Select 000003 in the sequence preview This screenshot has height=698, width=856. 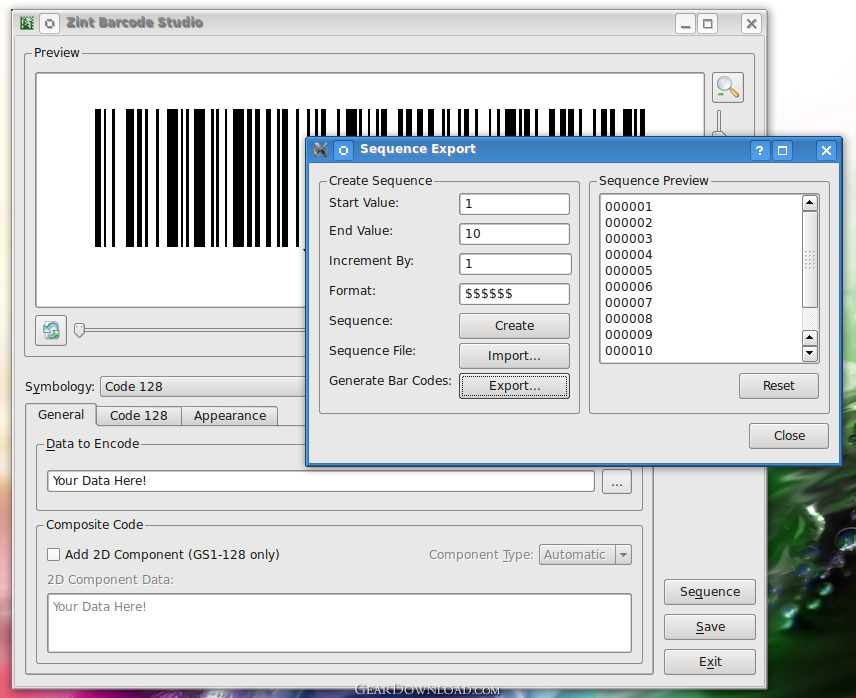[628, 239]
